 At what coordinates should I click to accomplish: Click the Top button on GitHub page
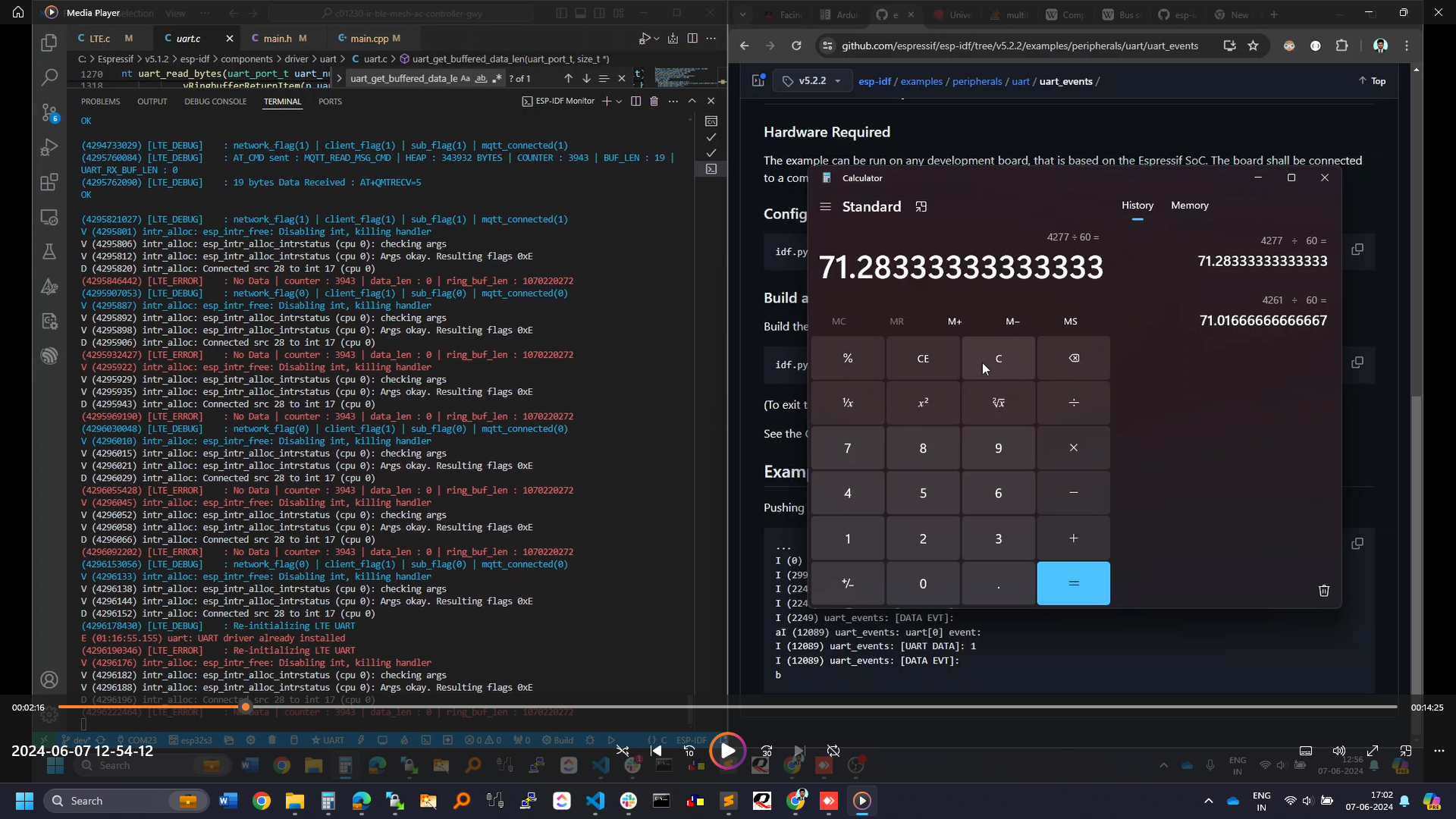tap(1373, 81)
